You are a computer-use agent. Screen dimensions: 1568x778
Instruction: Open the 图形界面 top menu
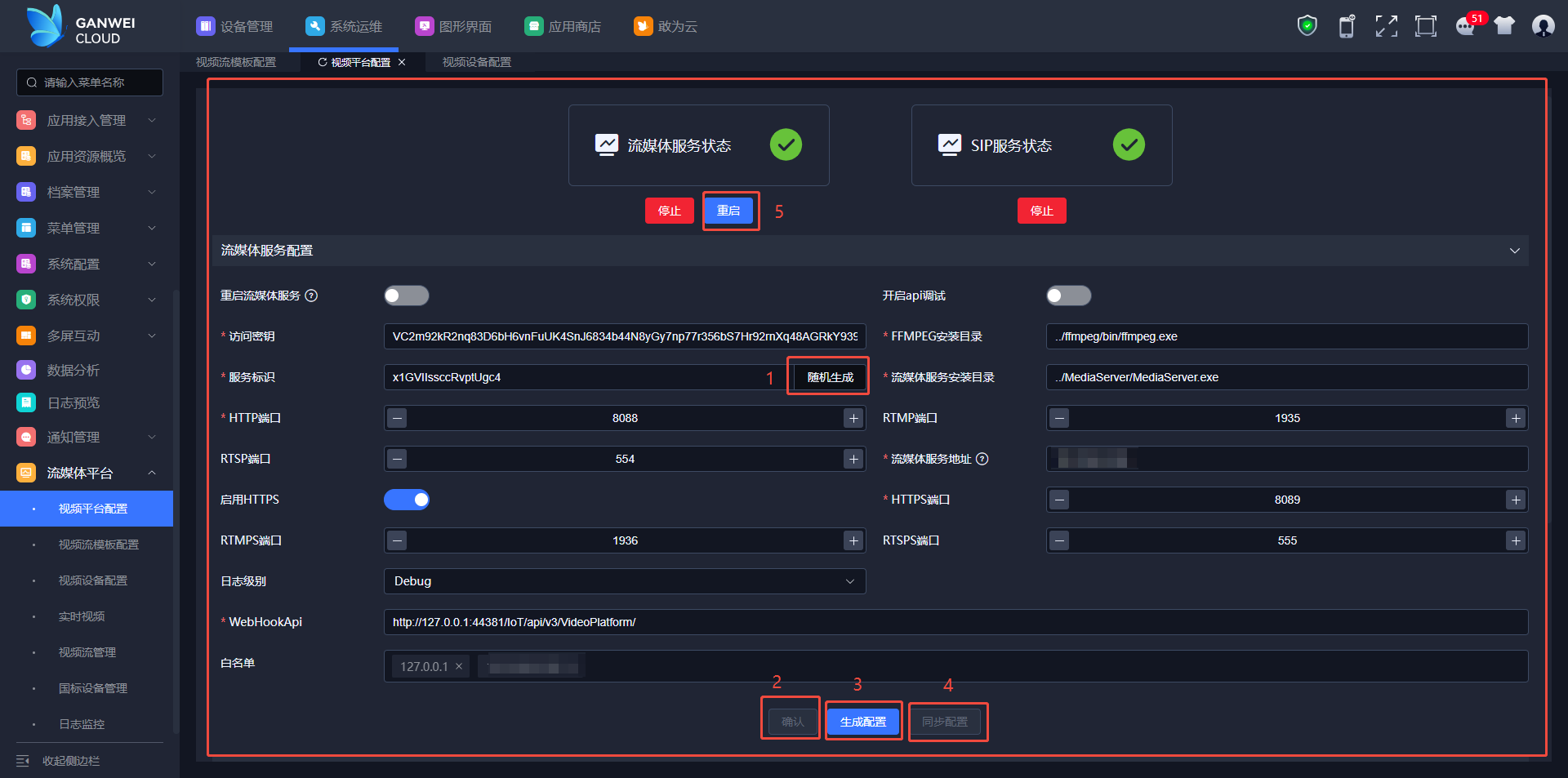coord(454,26)
